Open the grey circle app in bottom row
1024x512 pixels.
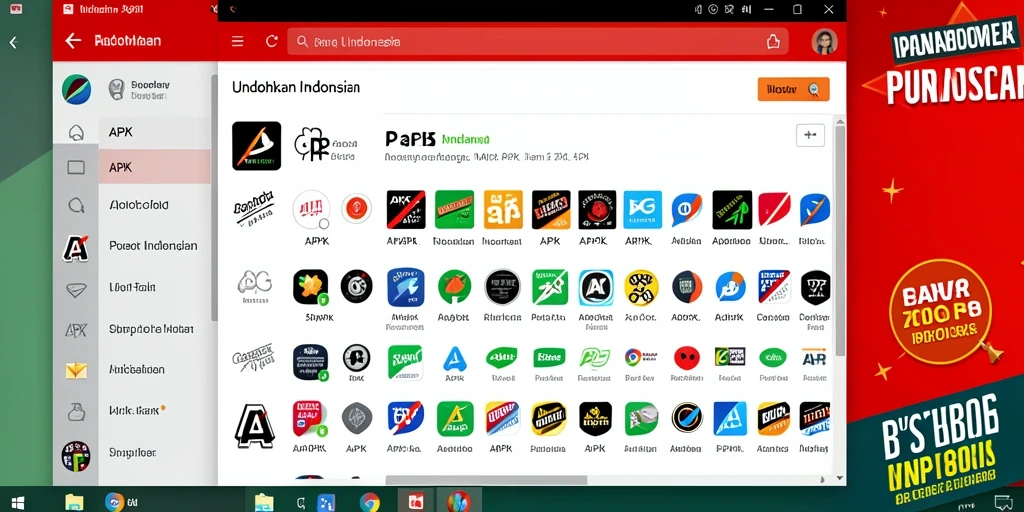357,419
